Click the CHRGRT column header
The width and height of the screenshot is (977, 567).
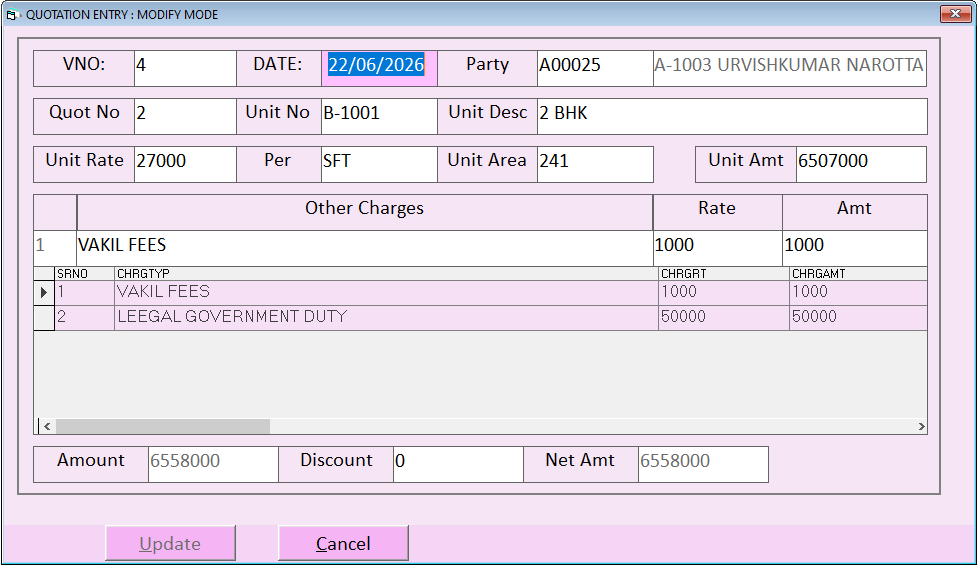pos(723,274)
